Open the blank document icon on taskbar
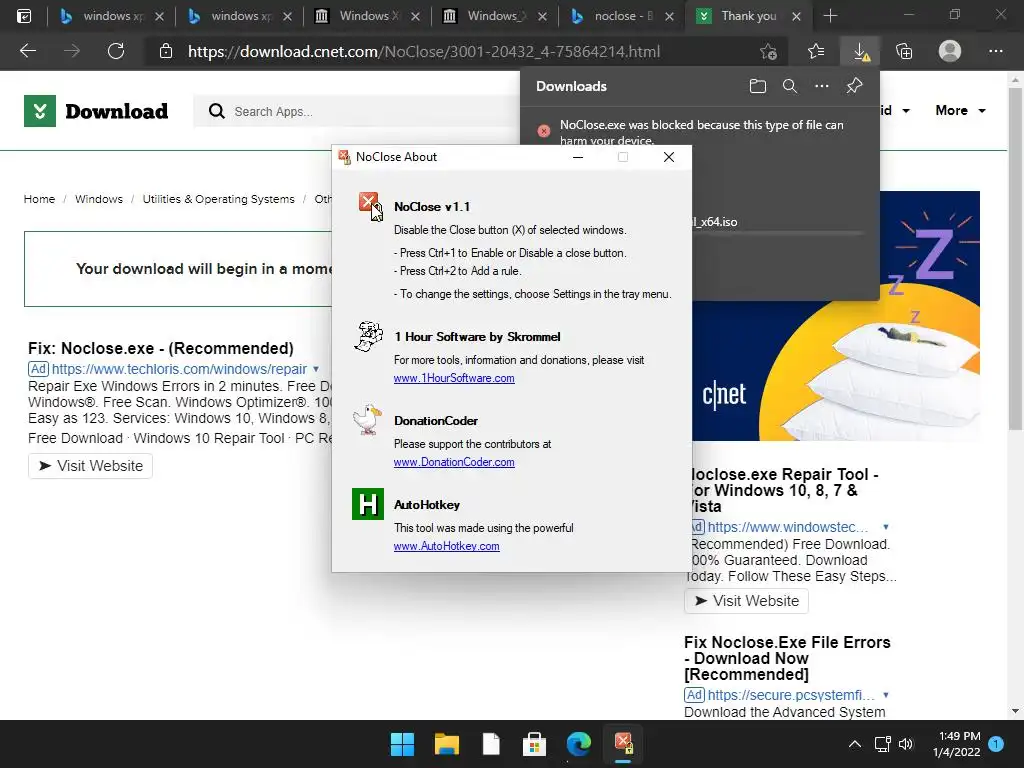 point(490,744)
